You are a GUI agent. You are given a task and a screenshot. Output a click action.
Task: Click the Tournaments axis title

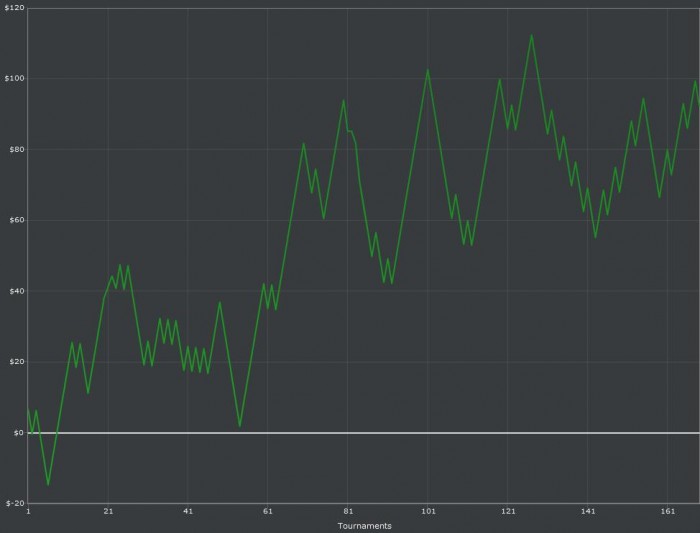[x=364, y=526]
